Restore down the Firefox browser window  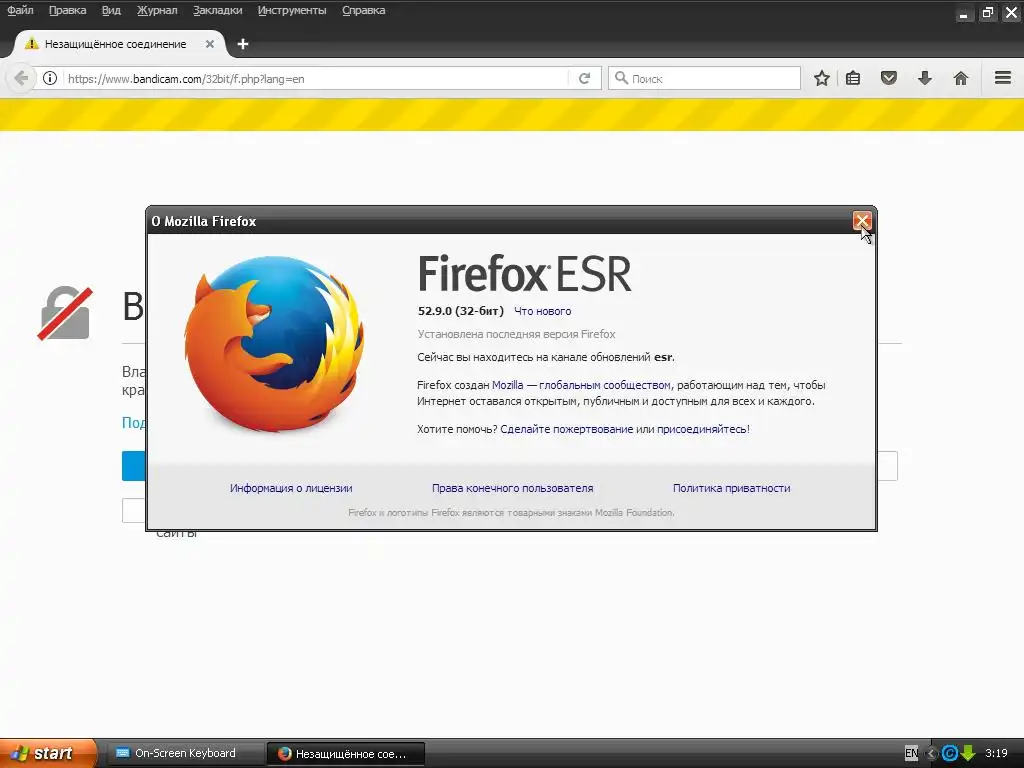pos(988,13)
